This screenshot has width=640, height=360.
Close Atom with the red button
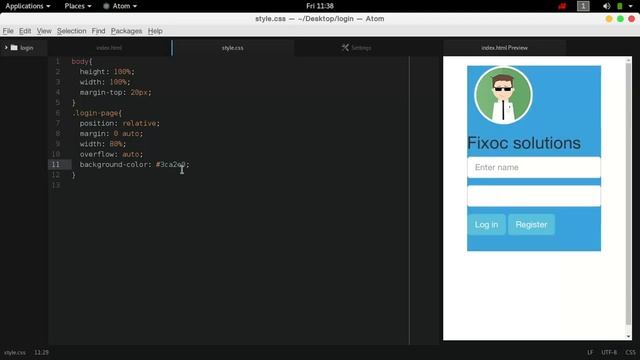[631, 19]
